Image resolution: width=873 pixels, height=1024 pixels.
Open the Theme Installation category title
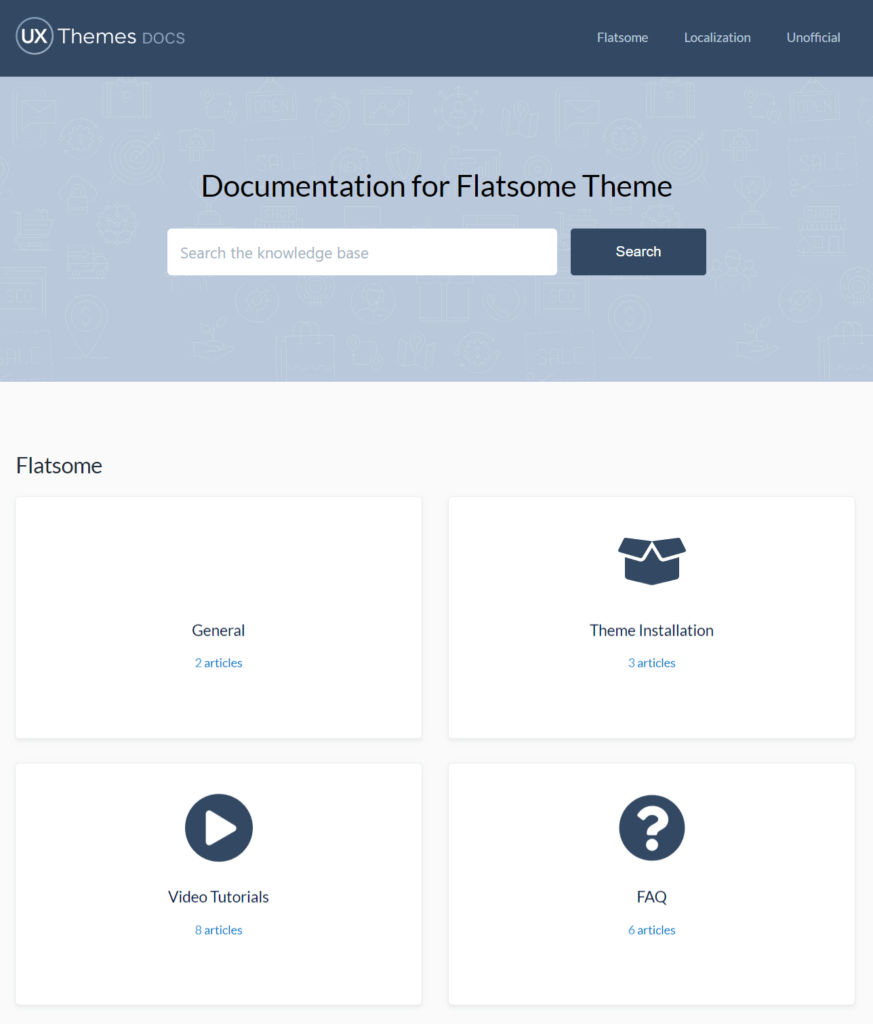pos(651,630)
